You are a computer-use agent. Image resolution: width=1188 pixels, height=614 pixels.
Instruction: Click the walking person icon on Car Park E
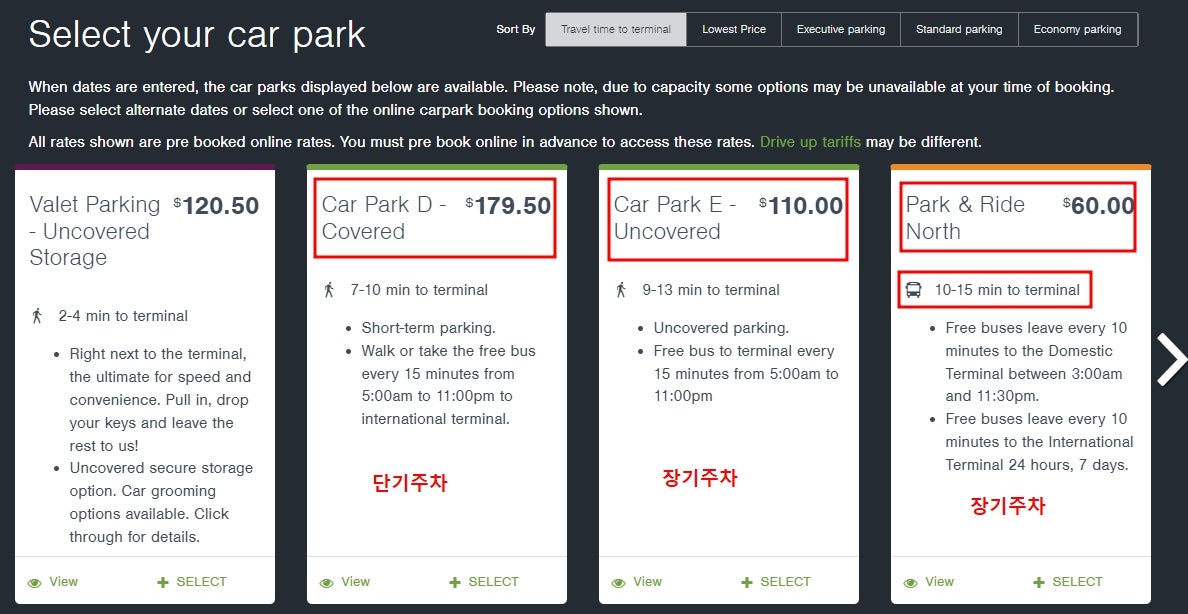(621, 290)
